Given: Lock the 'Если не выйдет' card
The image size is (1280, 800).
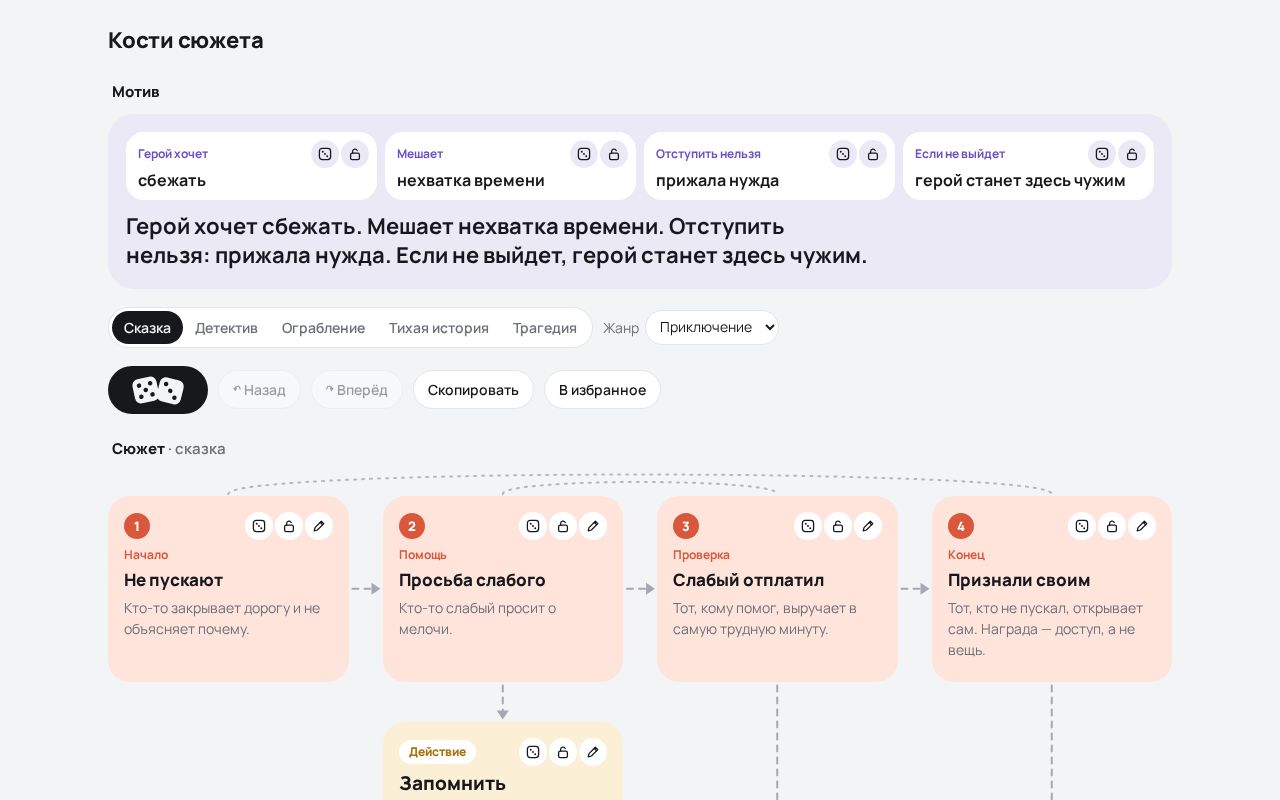Looking at the screenshot, I should click(1132, 154).
